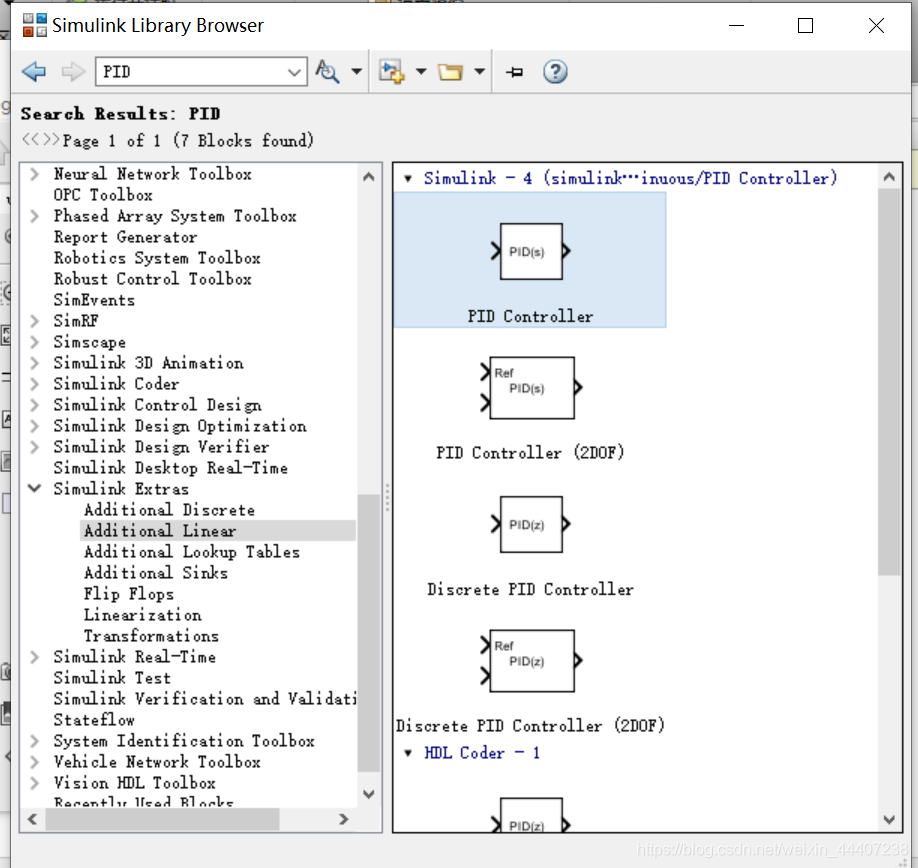Select the PID Controller (2DOF) block
Viewport: 918px width, 868px height.
point(530,407)
